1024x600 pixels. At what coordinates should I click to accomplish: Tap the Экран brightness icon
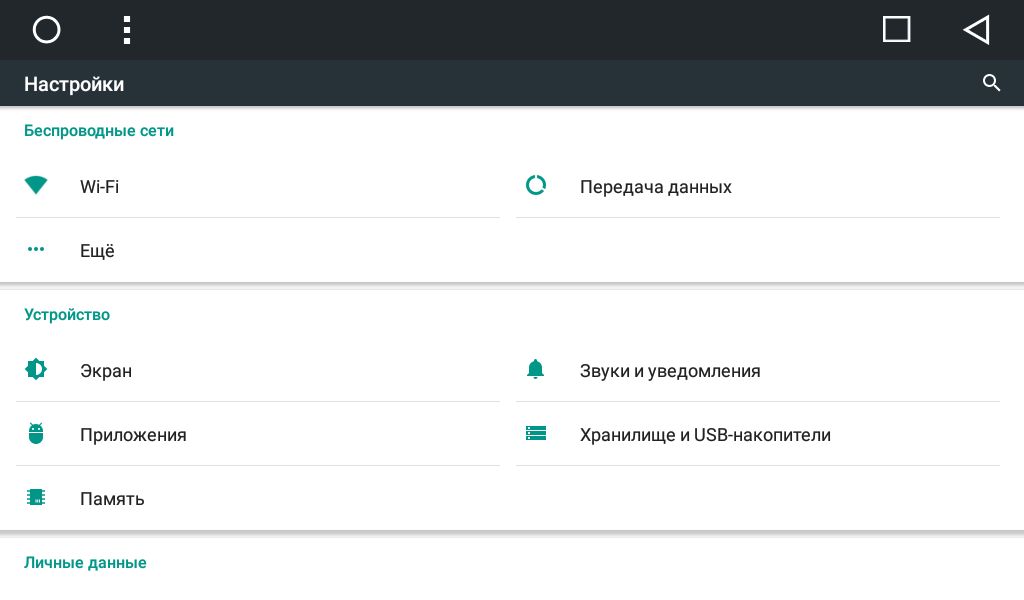coord(36,370)
